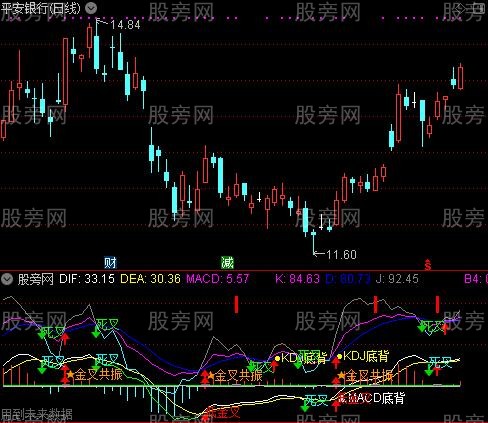The height and width of the screenshot is (423, 488).
Task: Click the 股旁网 indicator name before DIF
Action: (36, 279)
